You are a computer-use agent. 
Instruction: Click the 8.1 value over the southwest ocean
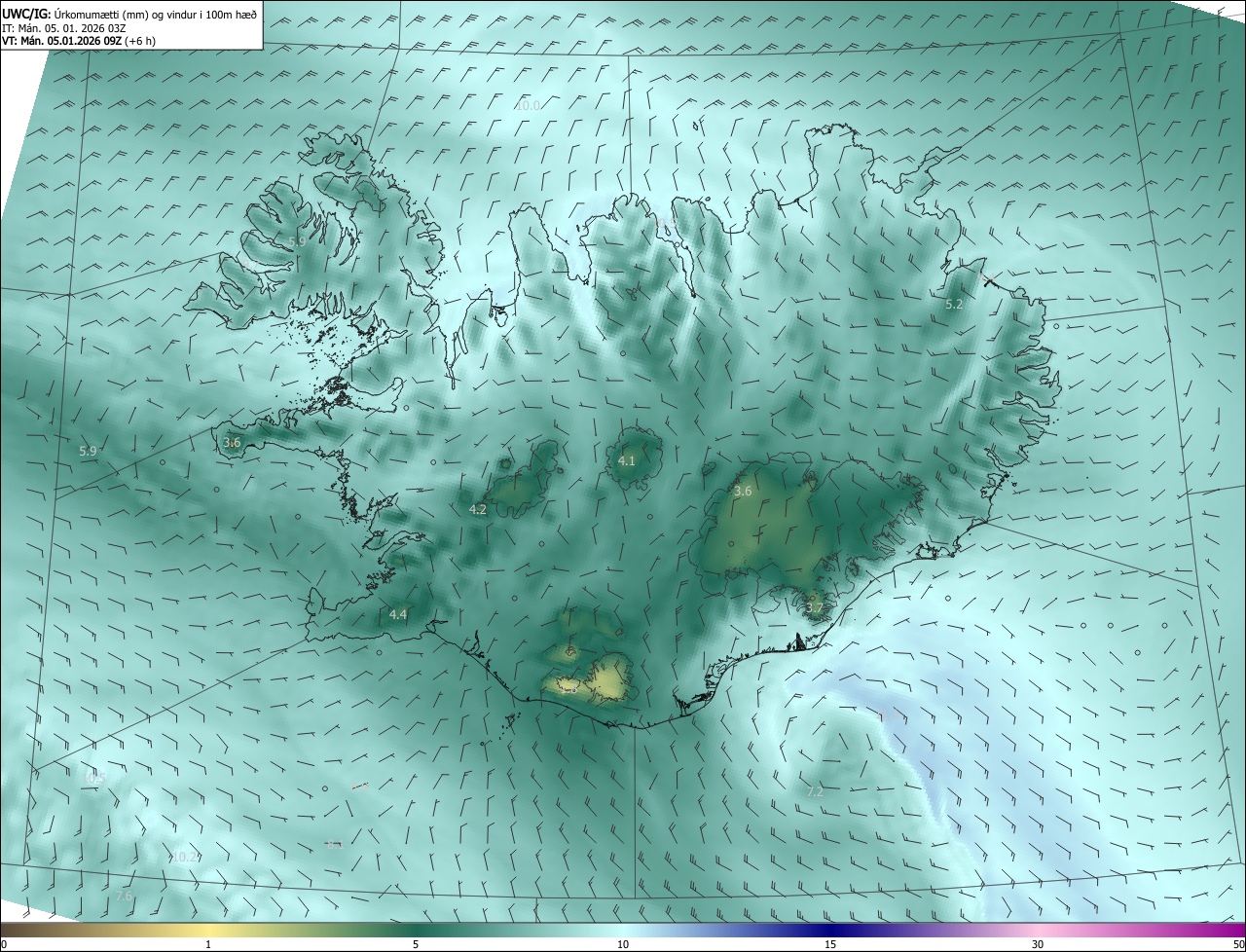pyautogui.click(x=335, y=844)
